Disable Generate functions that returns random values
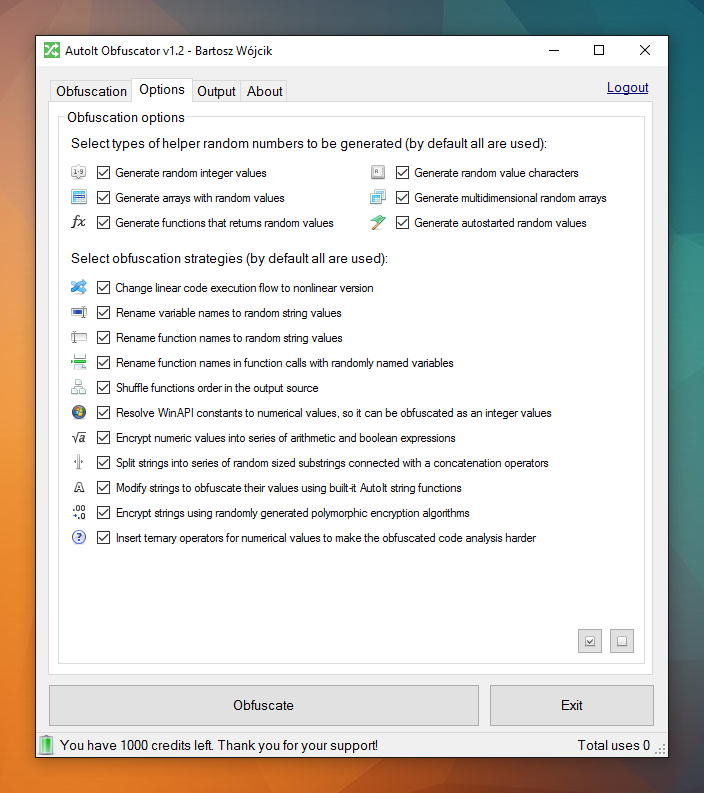Image resolution: width=704 pixels, height=793 pixels. [103, 223]
